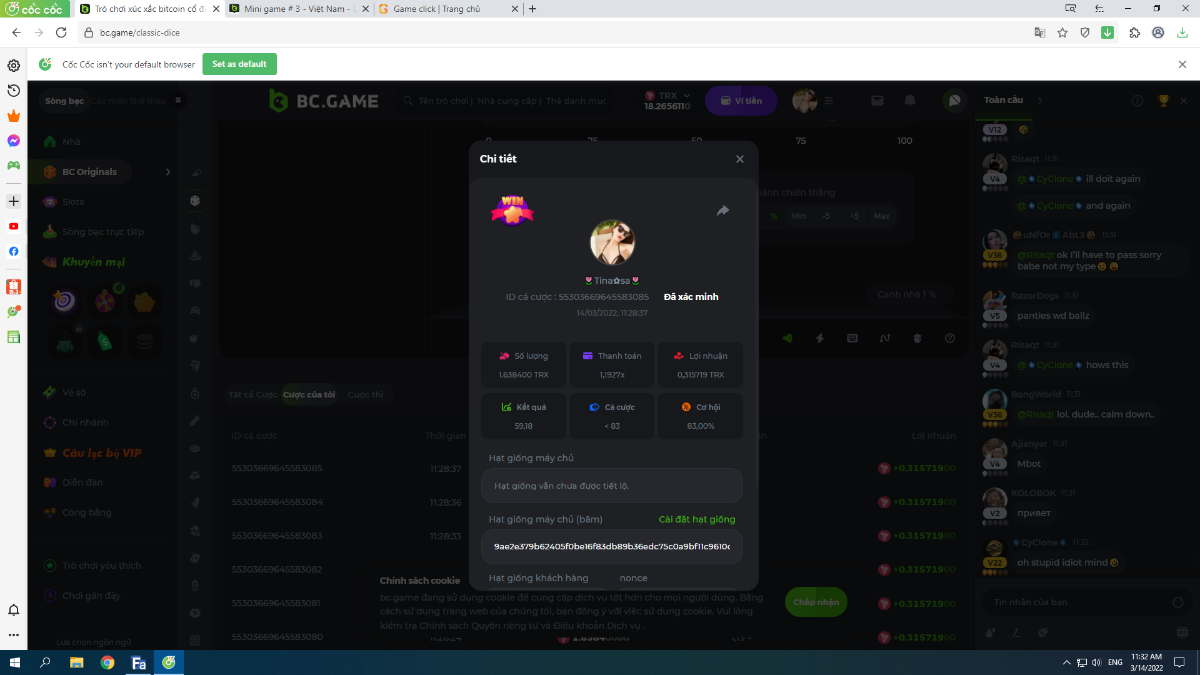
Task: Switch to the Sòng bạc mode toggle
Action: (x=64, y=101)
